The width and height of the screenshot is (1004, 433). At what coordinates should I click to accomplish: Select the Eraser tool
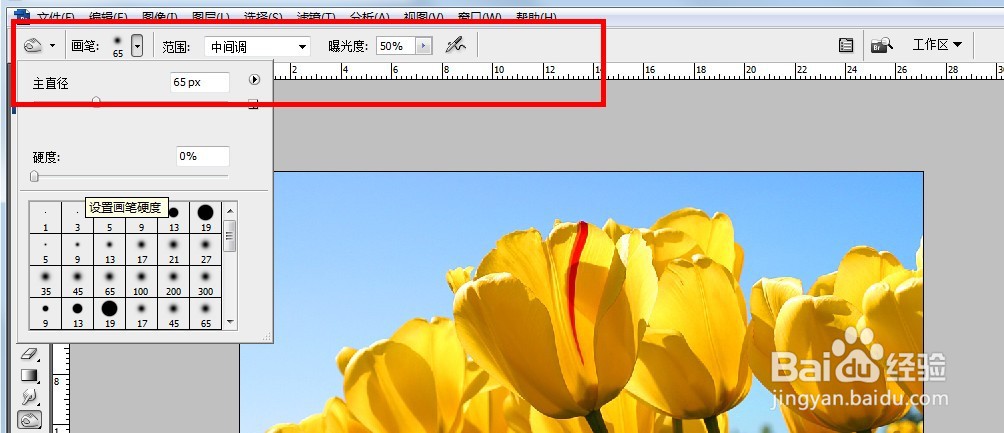pos(31,354)
